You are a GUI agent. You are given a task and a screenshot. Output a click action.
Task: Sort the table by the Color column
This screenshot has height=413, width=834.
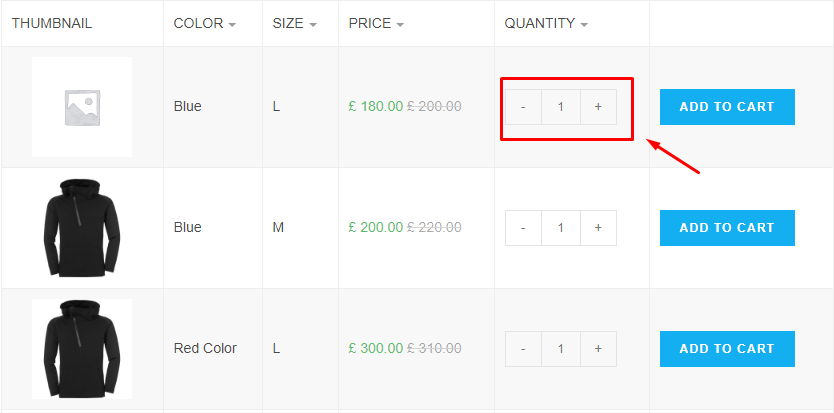pyautogui.click(x=204, y=23)
